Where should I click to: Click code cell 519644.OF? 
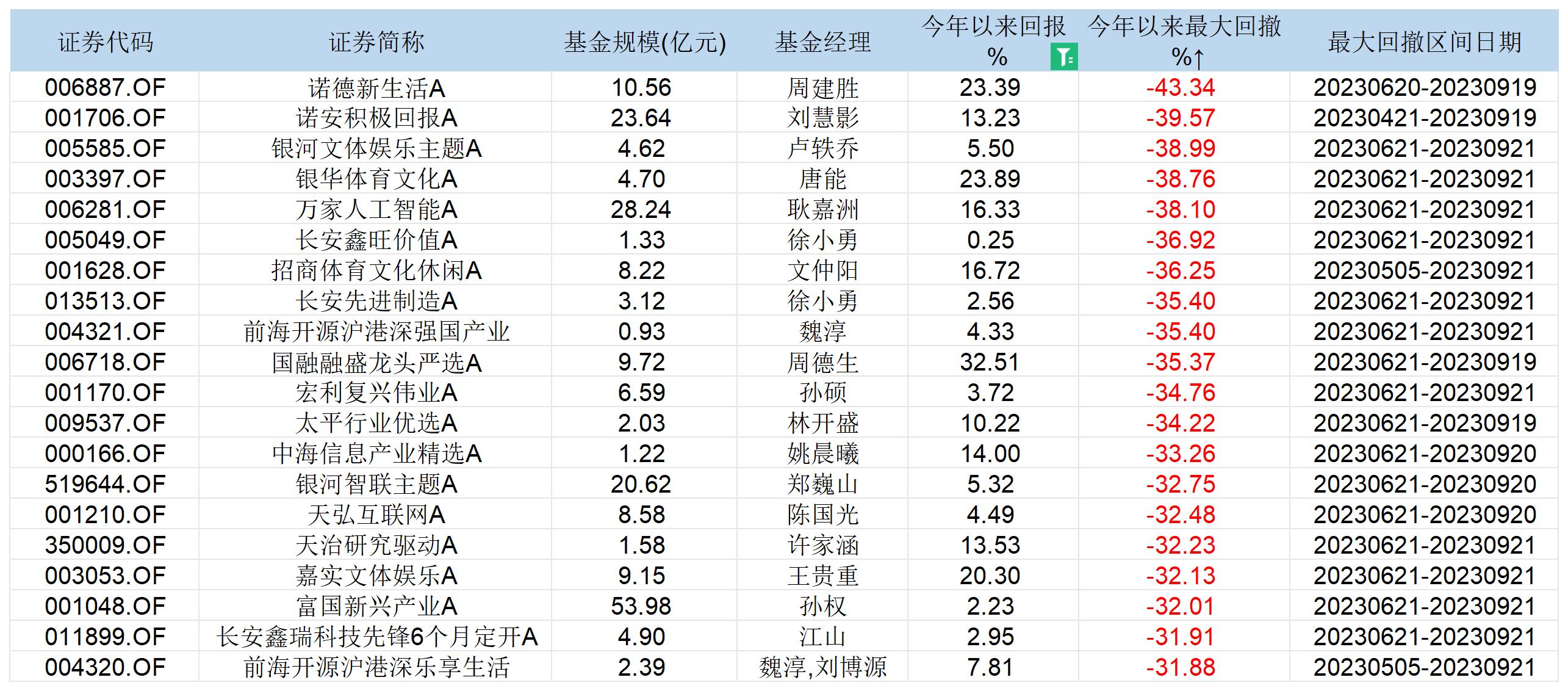click(x=105, y=484)
